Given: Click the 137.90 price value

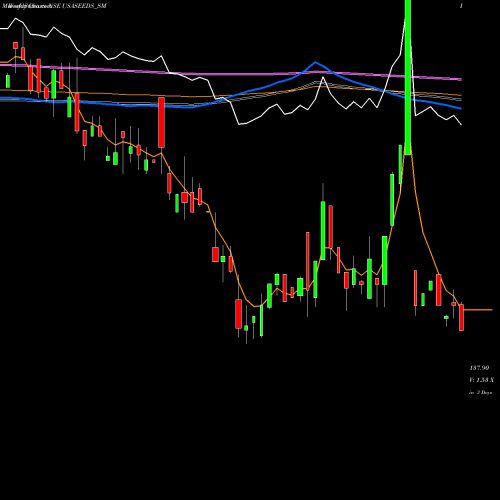Looking at the screenshot, I should click(x=479, y=368).
